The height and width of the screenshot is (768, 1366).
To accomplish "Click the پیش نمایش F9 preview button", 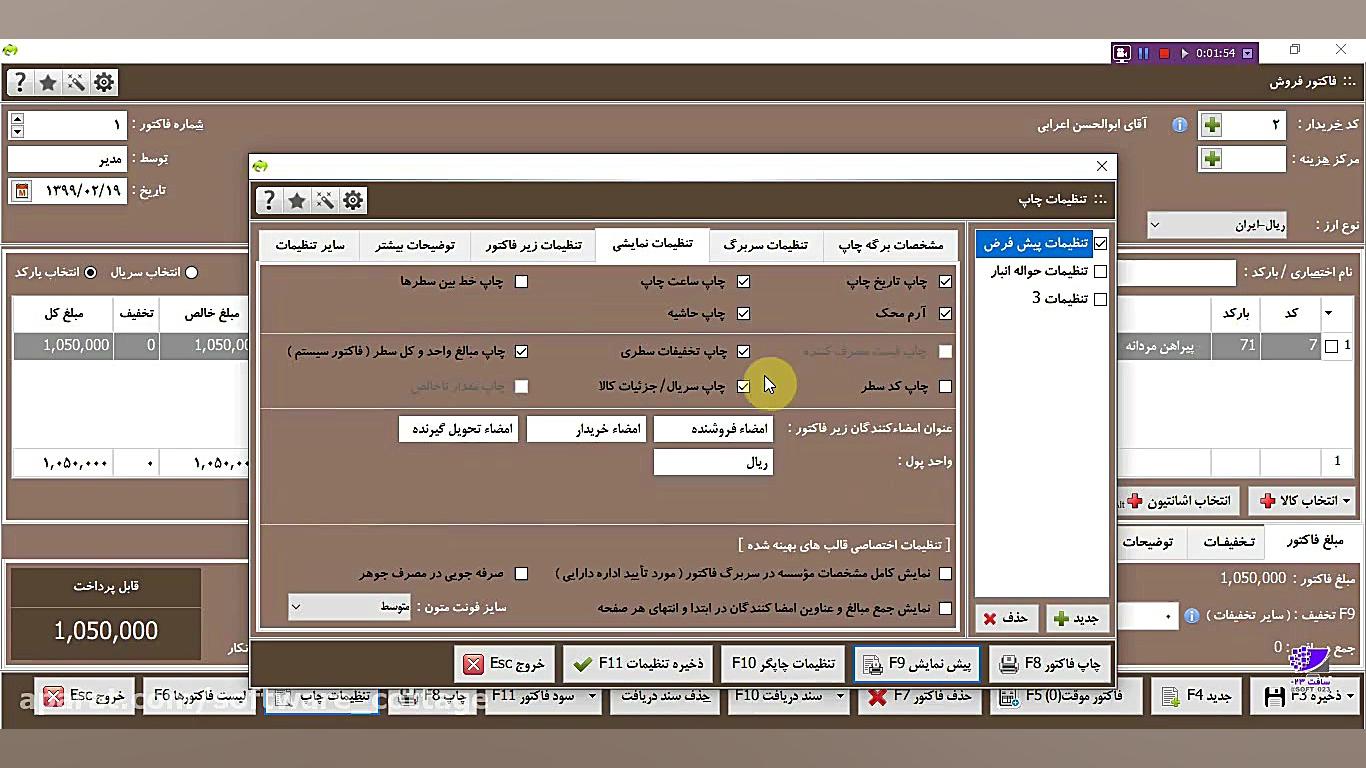I will 915,663.
